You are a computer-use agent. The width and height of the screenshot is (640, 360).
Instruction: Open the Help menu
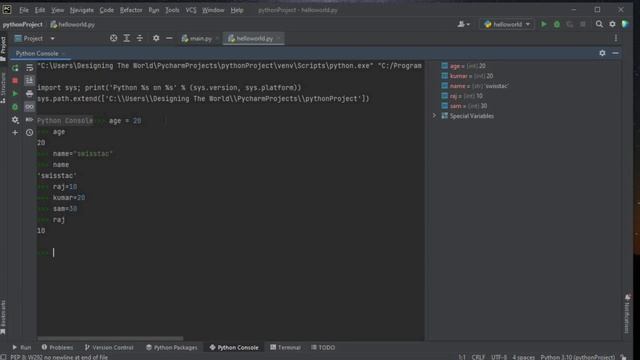click(x=237, y=10)
